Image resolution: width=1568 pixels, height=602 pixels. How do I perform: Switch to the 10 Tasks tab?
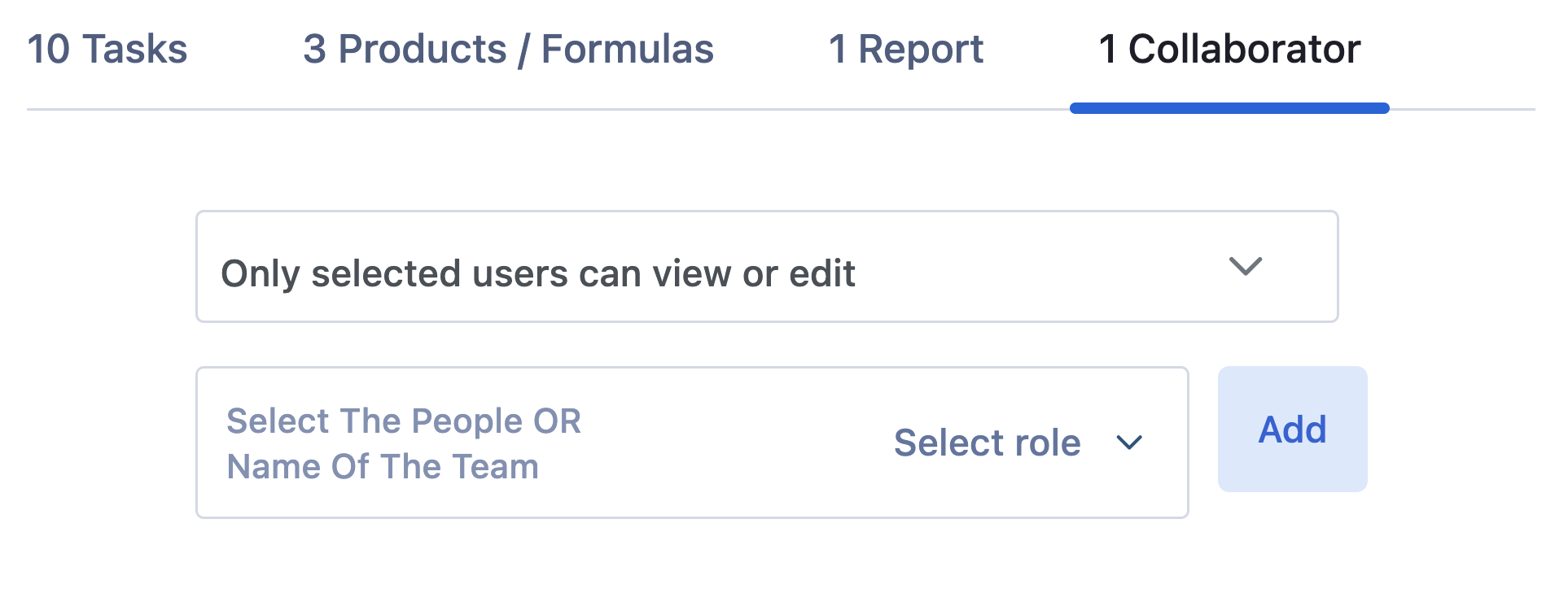pyautogui.click(x=107, y=50)
